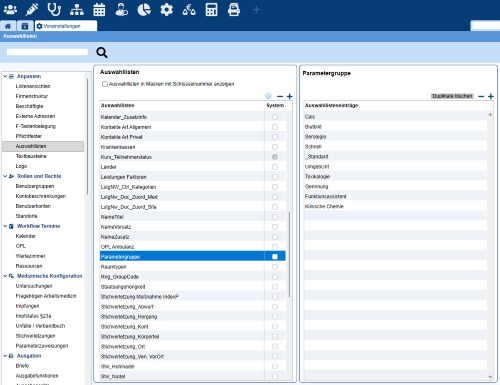Open Listenansichten in the sidebar
This screenshot has width=500, height=385.
(x=33, y=86)
